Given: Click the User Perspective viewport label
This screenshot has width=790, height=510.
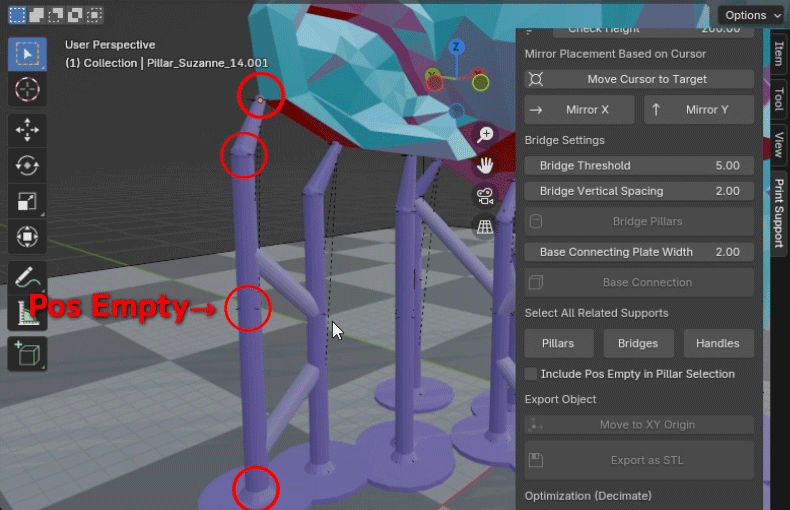Looking at the screenshot, I should (x=110, y=45).
